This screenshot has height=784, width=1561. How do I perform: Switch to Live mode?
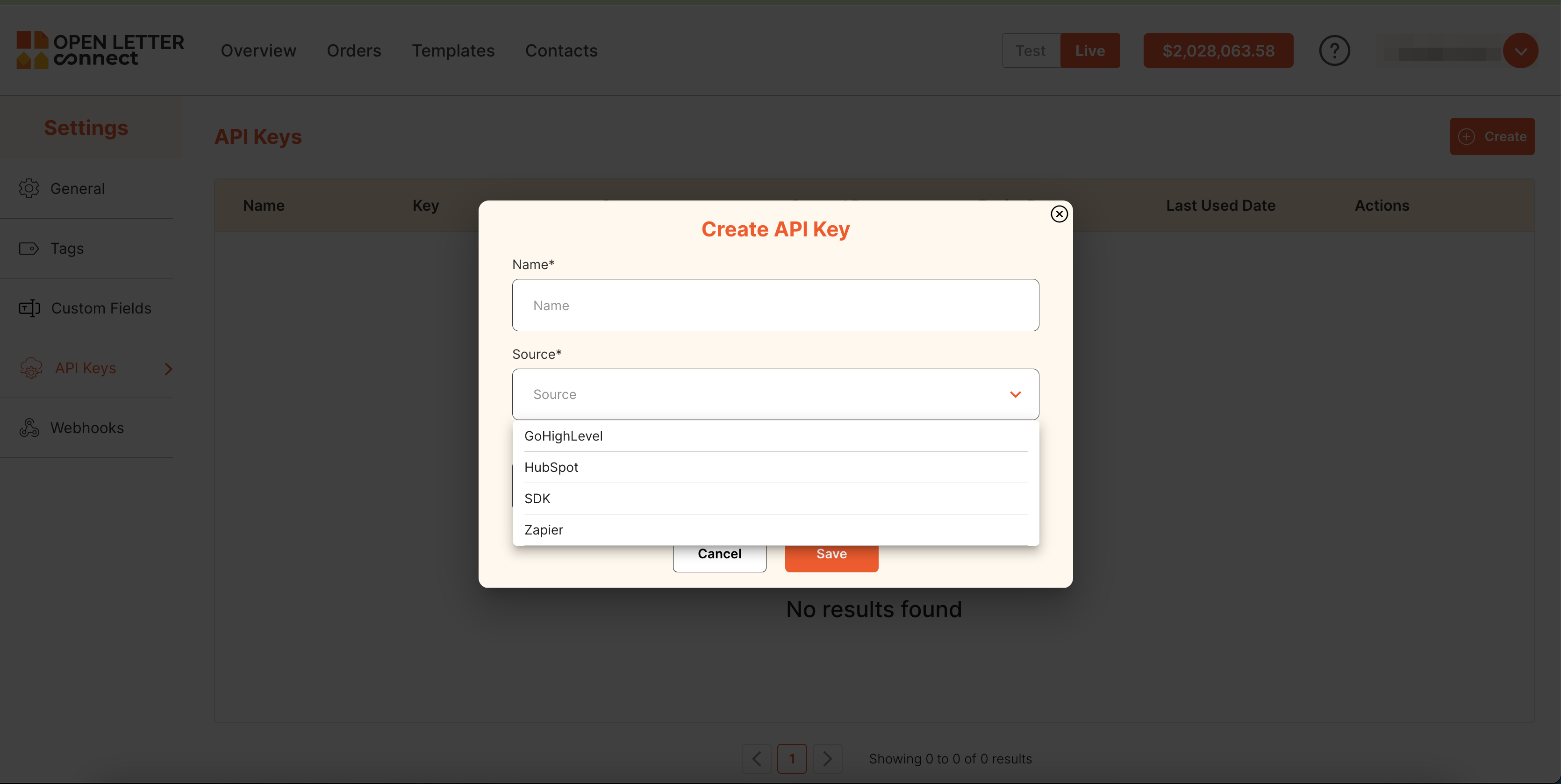coord(1089,51)
